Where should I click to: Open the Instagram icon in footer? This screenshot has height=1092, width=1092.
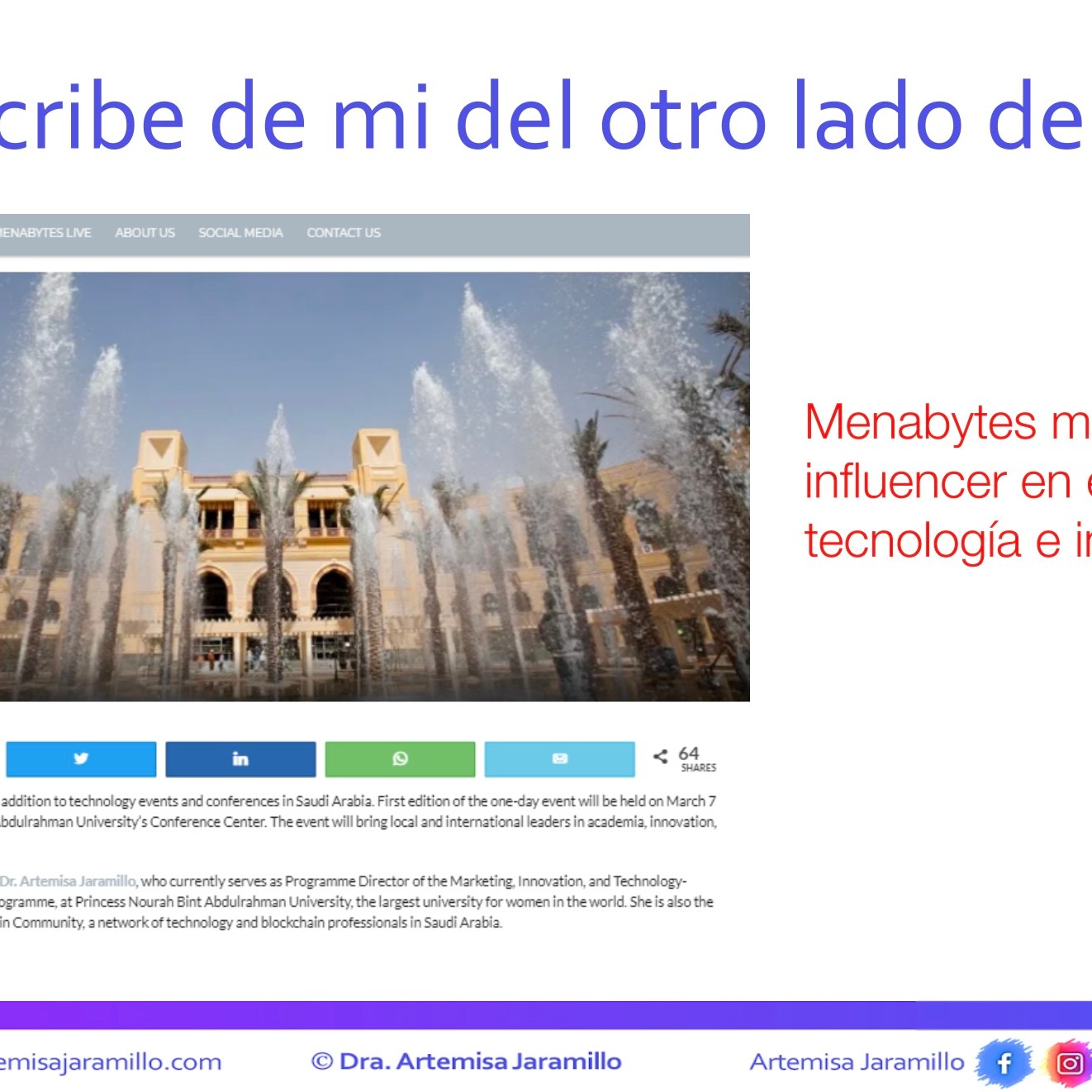(1070, 1062)
